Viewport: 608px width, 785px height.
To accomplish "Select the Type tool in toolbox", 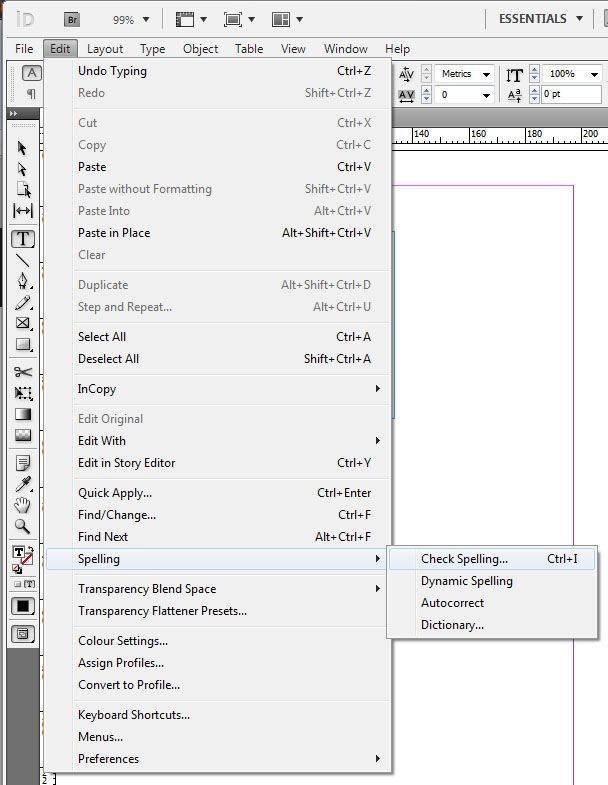I will 23,239.
